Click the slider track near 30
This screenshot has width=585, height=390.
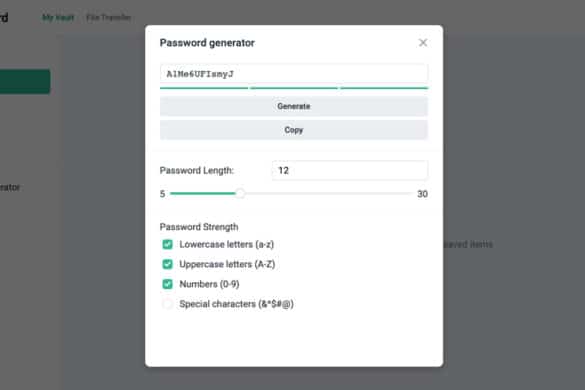(405, 193)
